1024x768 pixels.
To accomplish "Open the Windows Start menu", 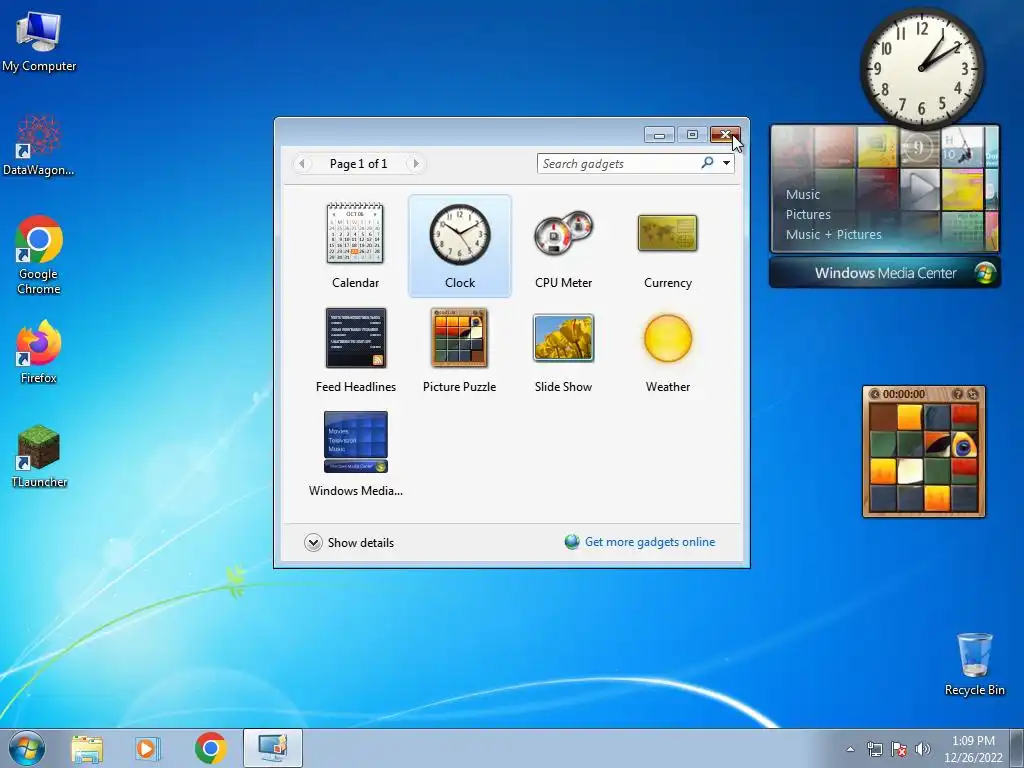I will coord(27,748).
